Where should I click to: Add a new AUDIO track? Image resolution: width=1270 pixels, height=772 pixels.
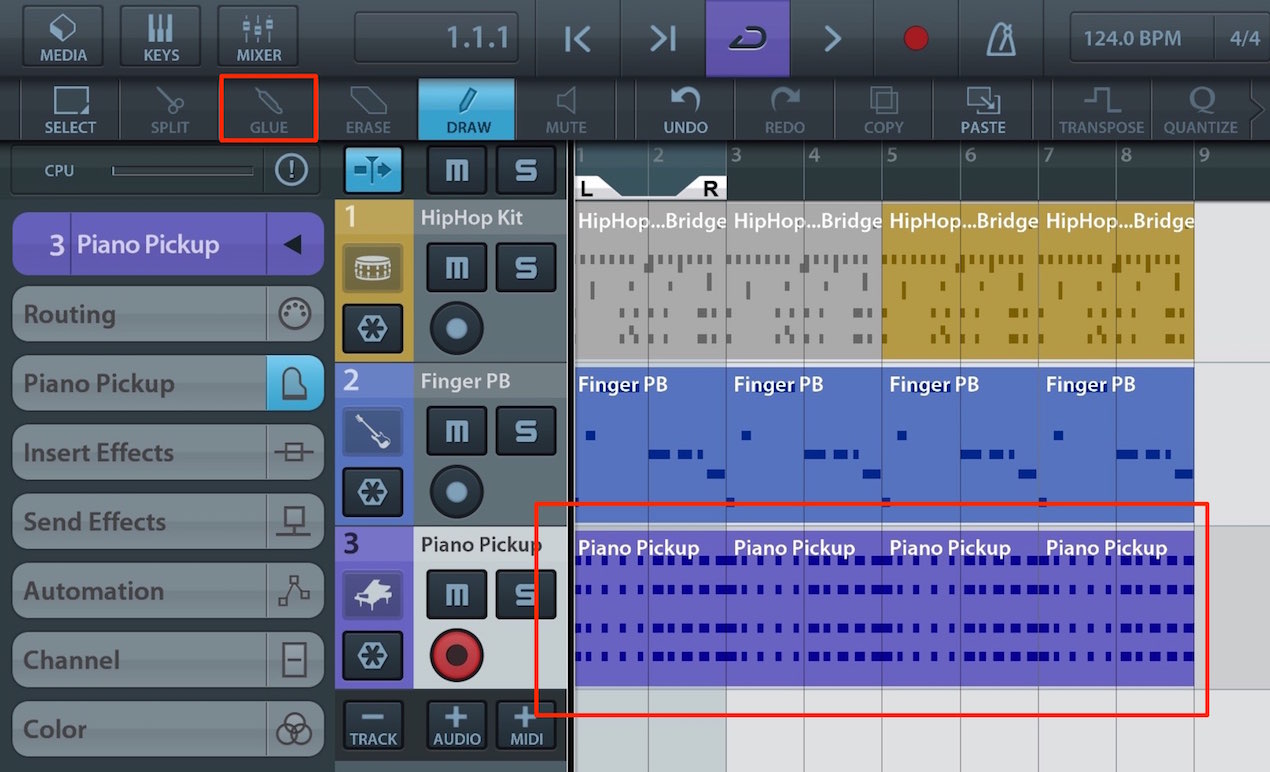point(456,726)
